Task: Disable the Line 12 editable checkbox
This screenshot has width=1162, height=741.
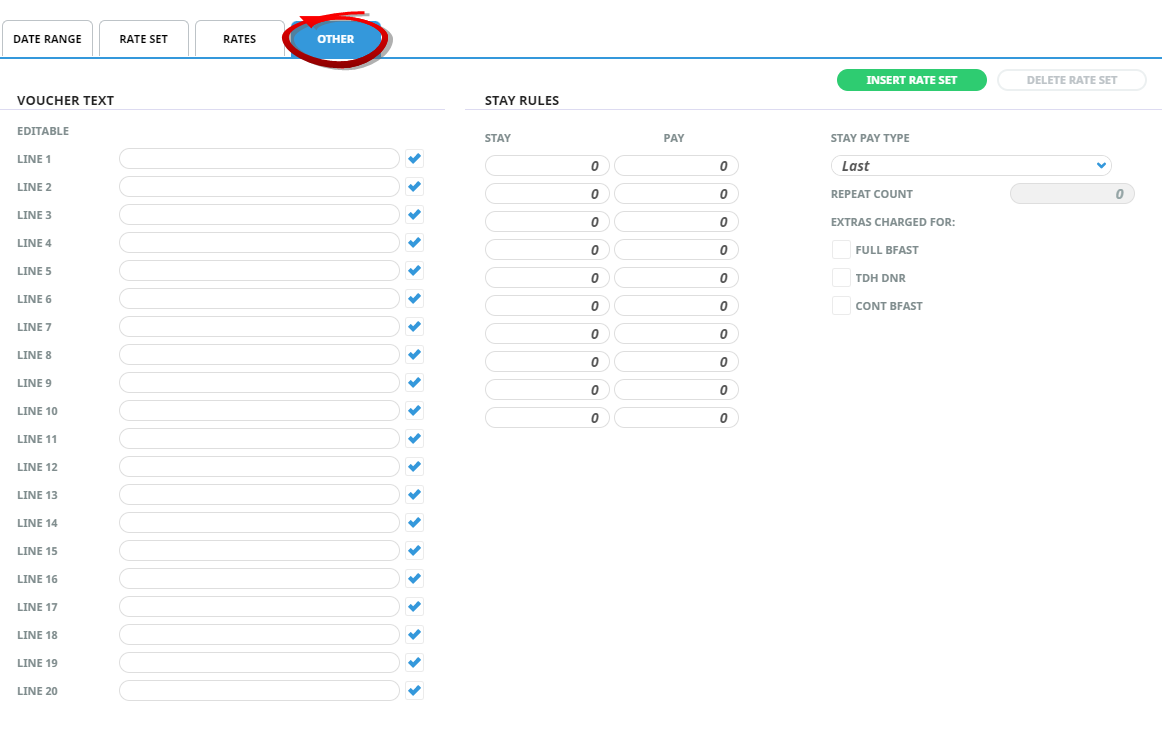Action: click(414, 467)
